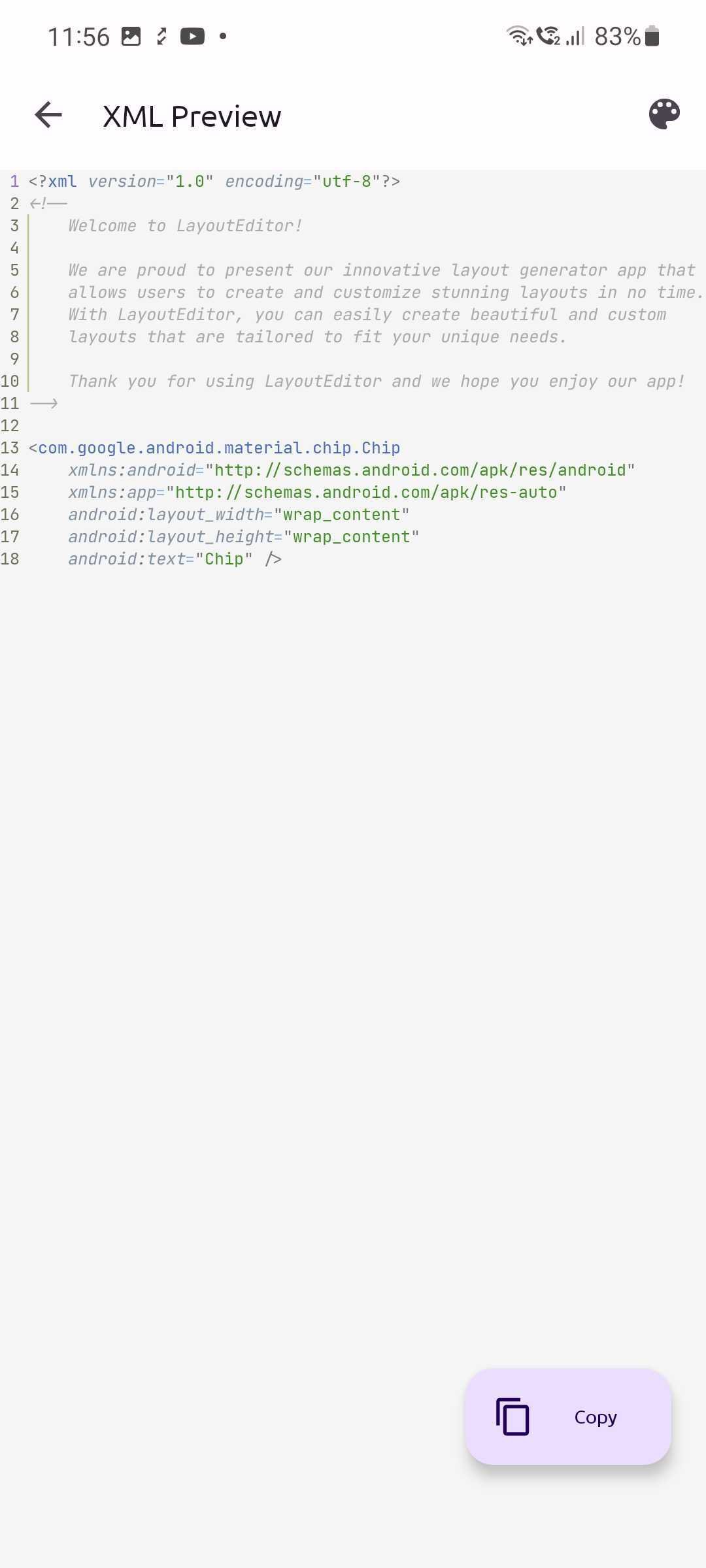706x1568 pixels.
Task: Tap the Wi-Fi status icon
Action: [518, 36]
